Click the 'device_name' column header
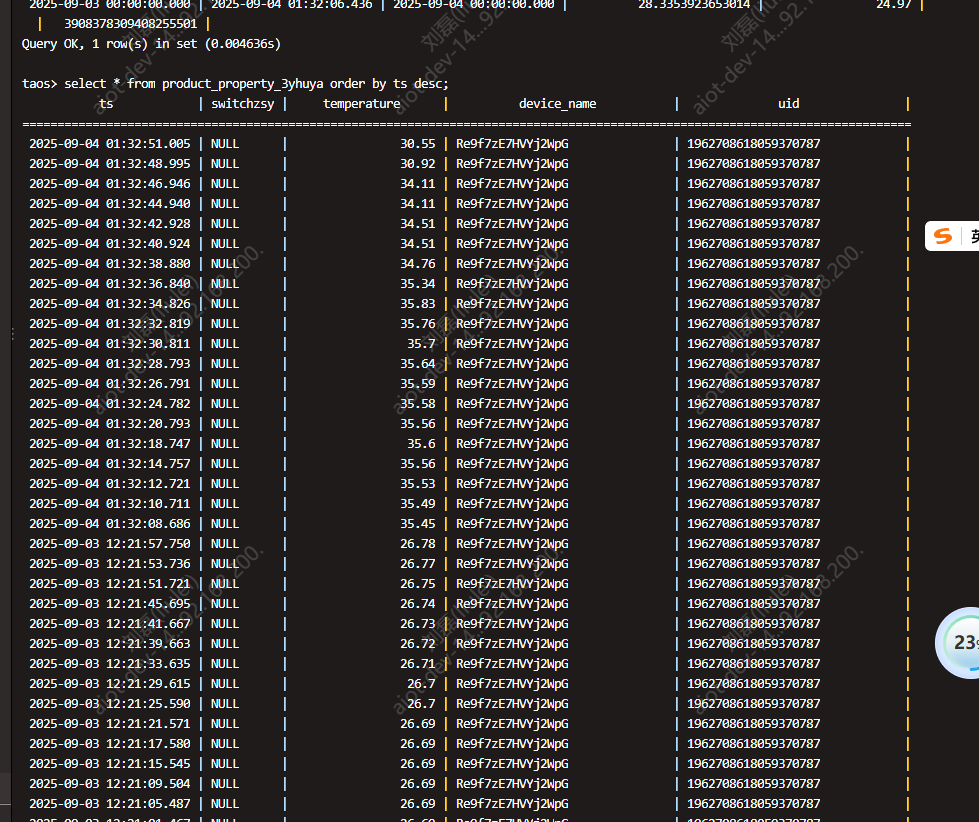 coord(557,104)
